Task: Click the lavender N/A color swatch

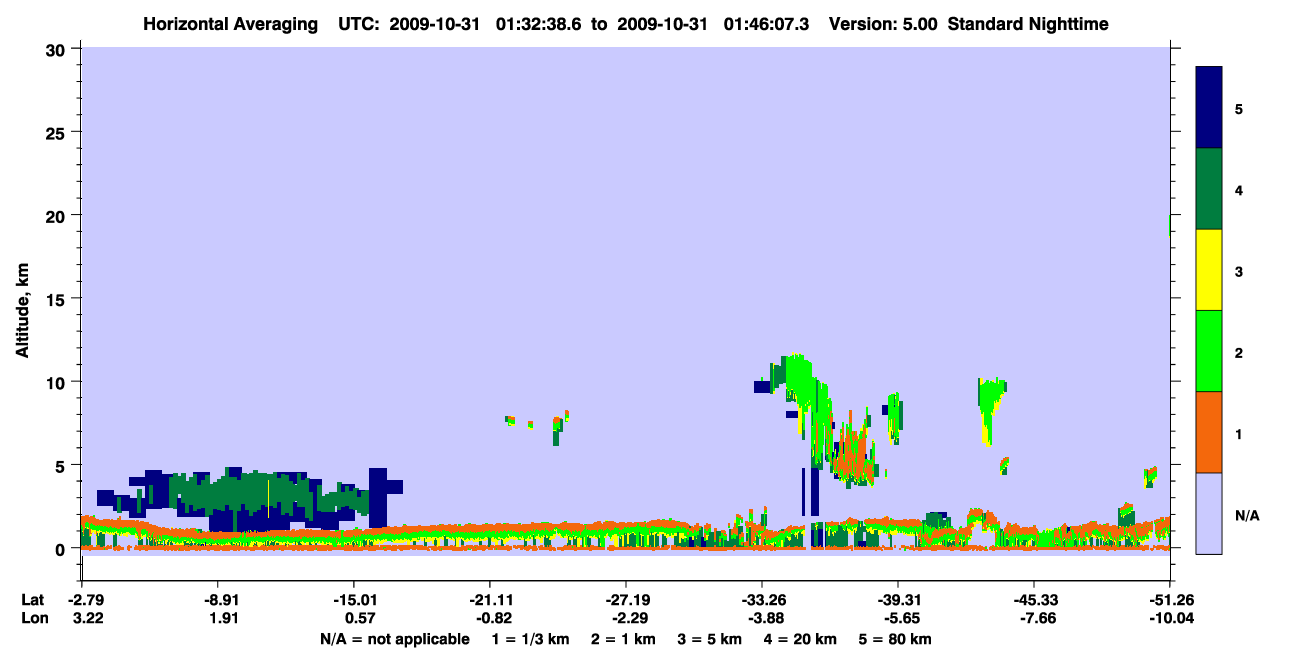Action: pyautogui.click(x=1209, y=512)
